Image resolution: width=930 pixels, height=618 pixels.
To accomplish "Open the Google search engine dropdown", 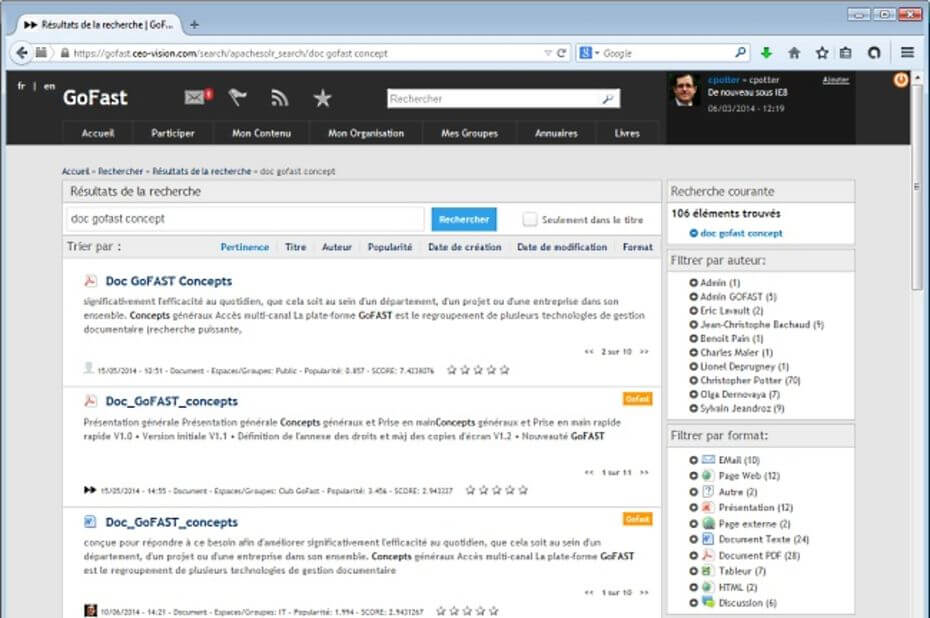I will [x=592, y=53].
